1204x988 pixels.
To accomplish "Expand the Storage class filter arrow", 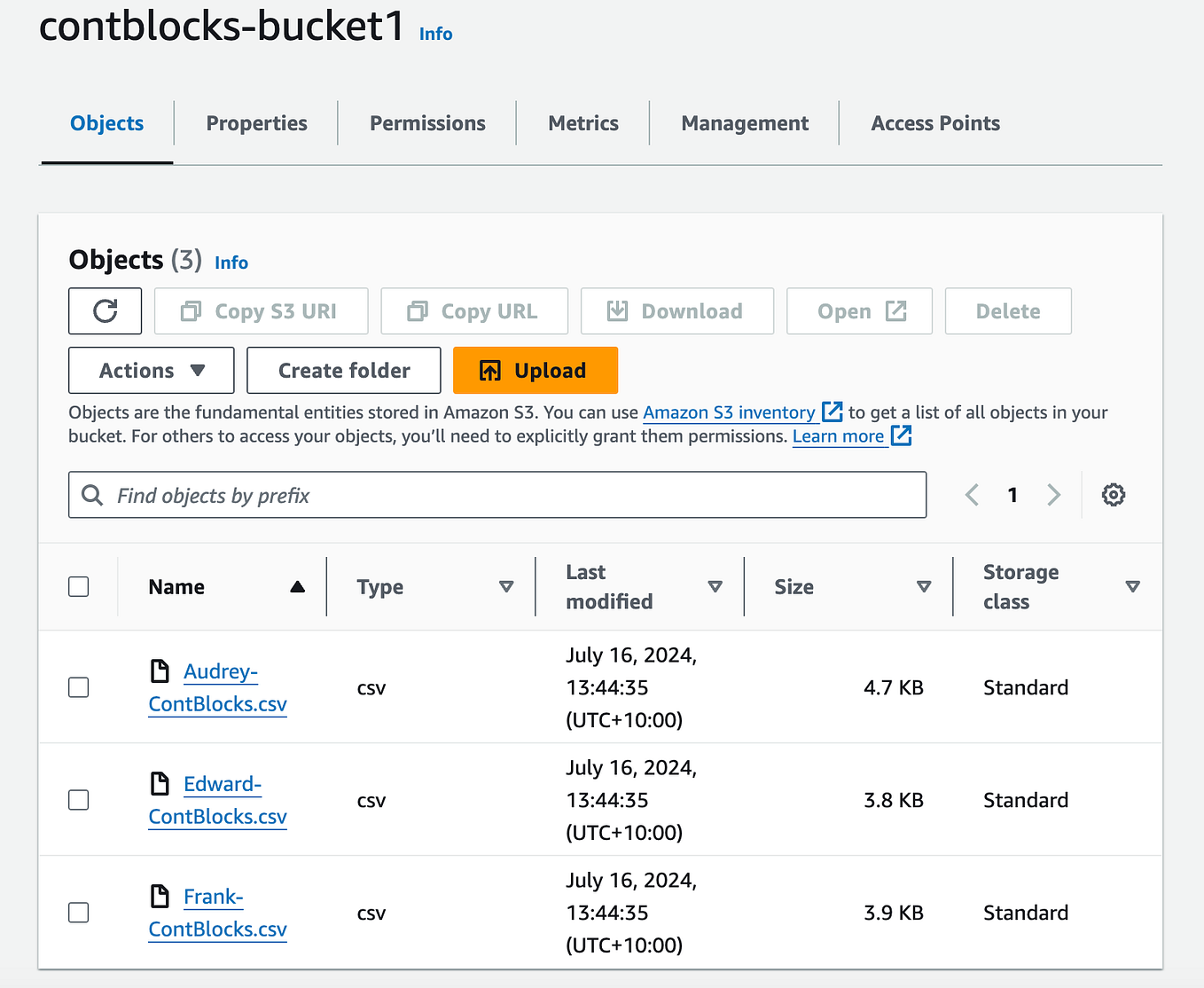I will [x=1133, y=586].
